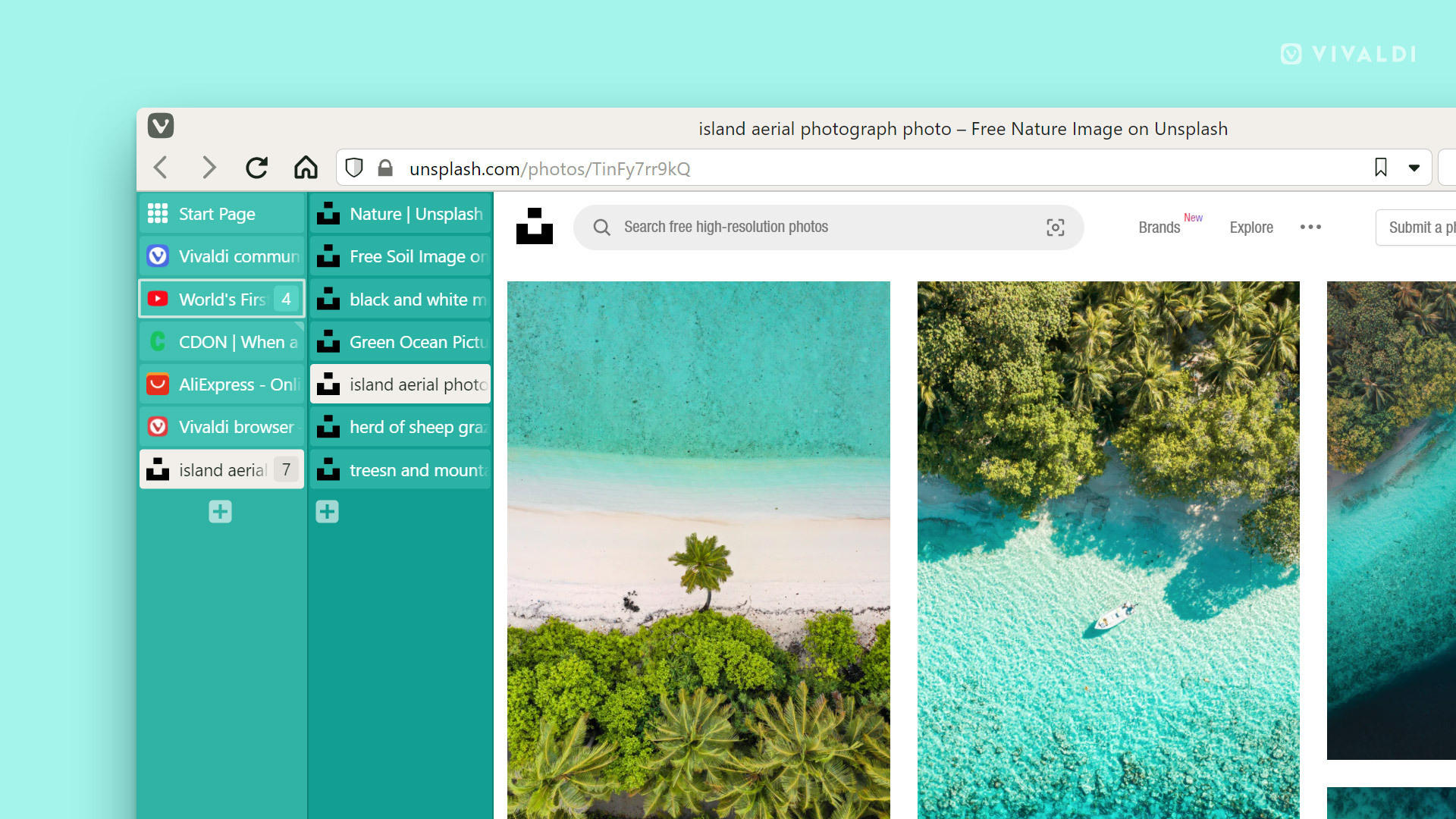Click the add new tab '+' button below left panel
The width and height of the screenshot is (1456, 819).
click(220, 512)
